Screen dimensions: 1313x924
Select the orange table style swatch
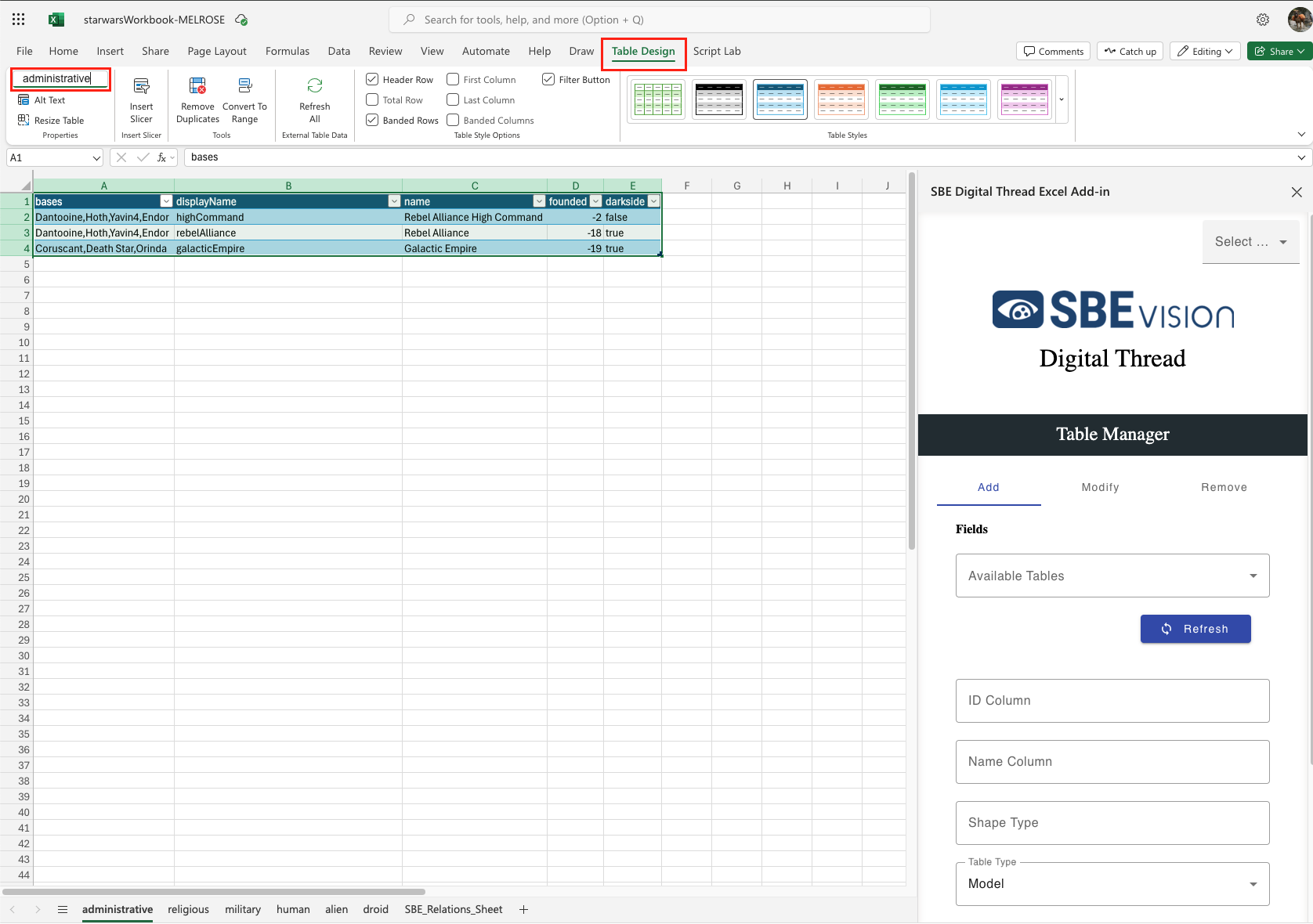pos(841,99)
